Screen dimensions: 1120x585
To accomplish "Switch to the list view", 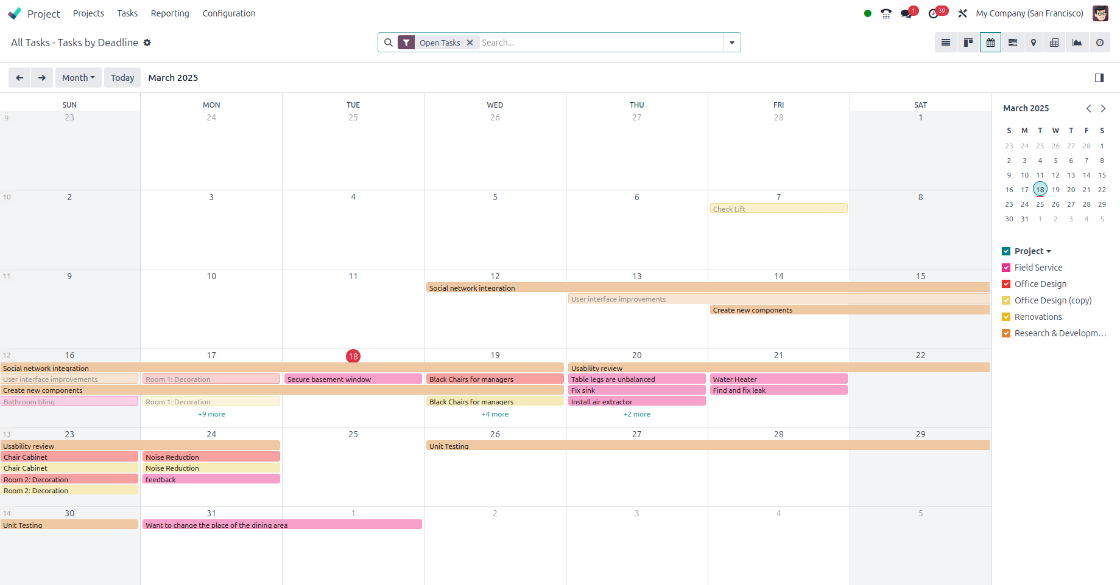I will click(945, 42).
